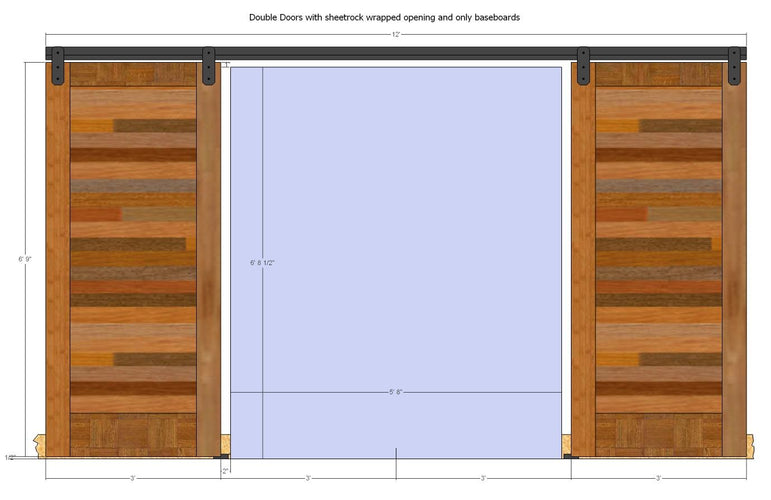Click the 12' overall width dimension label
Viewport: 771px width, 500px height.
click(396, 35)
